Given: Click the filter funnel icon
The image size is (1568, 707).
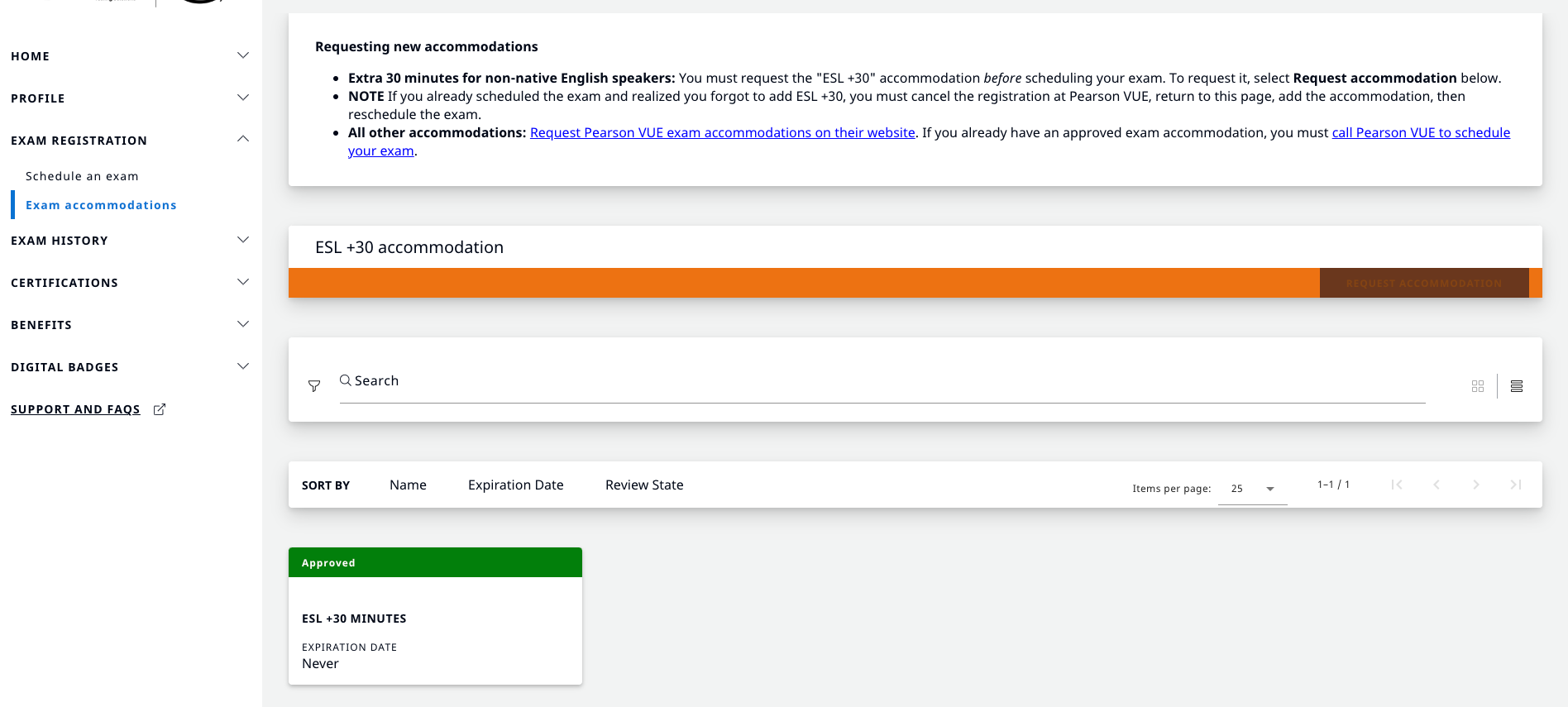Looking at the screenshot, I should [x=314, y=386].
